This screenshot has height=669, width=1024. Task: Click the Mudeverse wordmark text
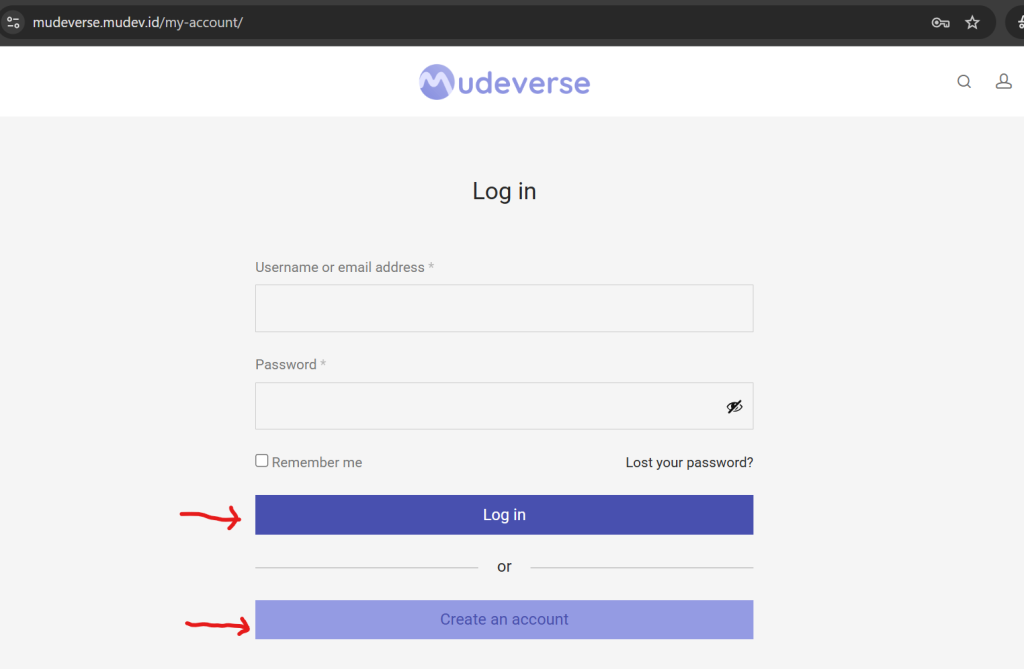coord(524,82)
